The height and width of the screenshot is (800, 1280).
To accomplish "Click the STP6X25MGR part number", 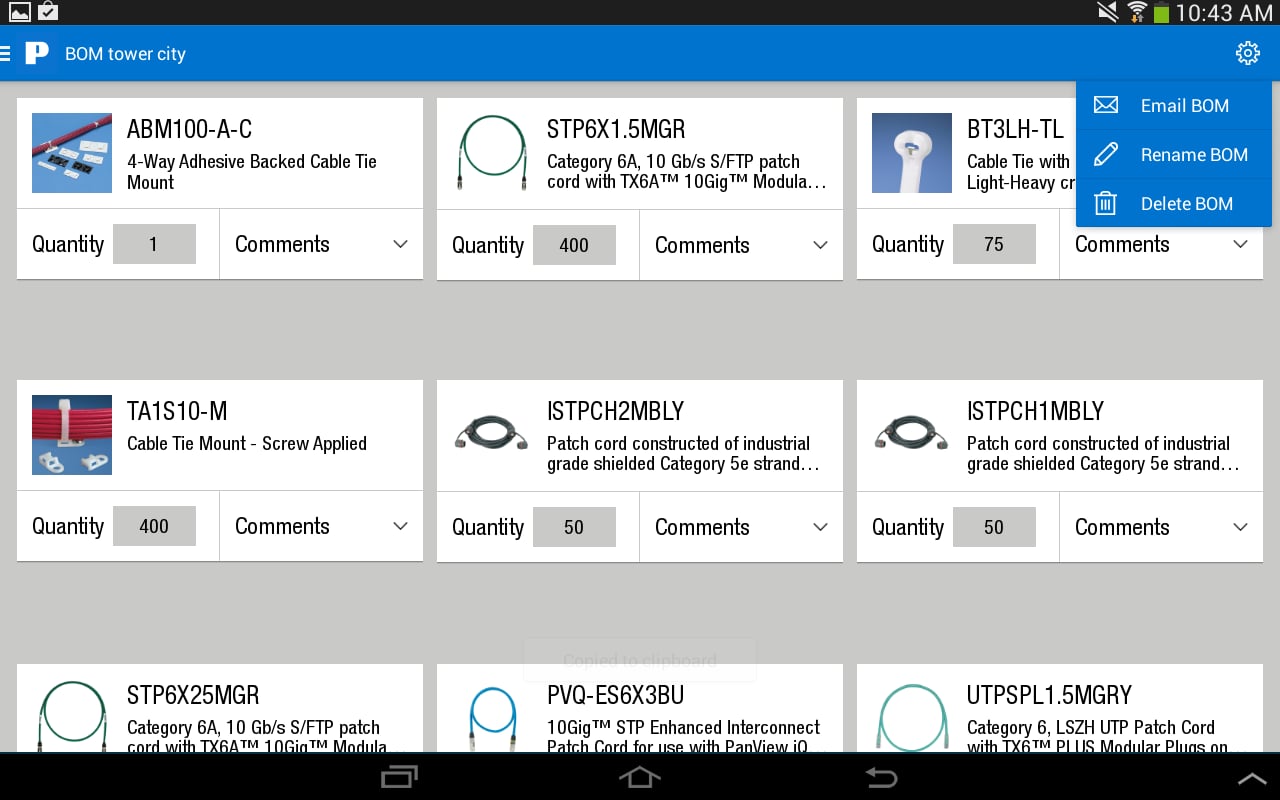I will (193, 695).
